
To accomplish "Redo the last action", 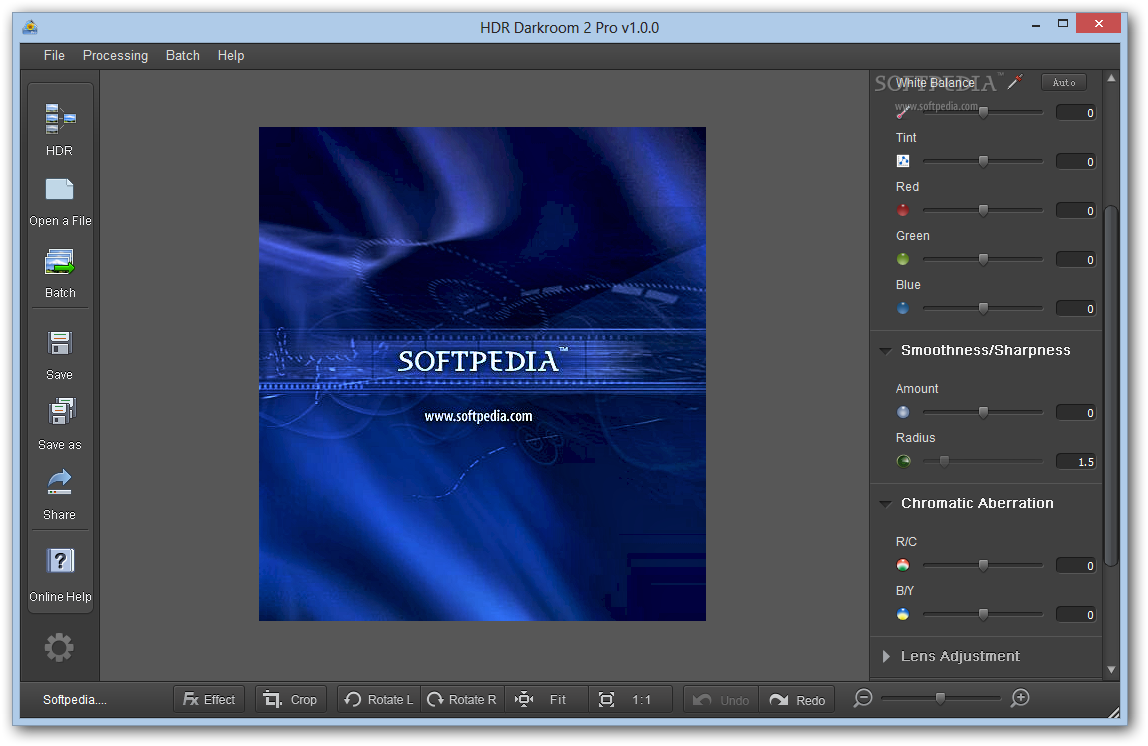I will (x=797, y=700).
